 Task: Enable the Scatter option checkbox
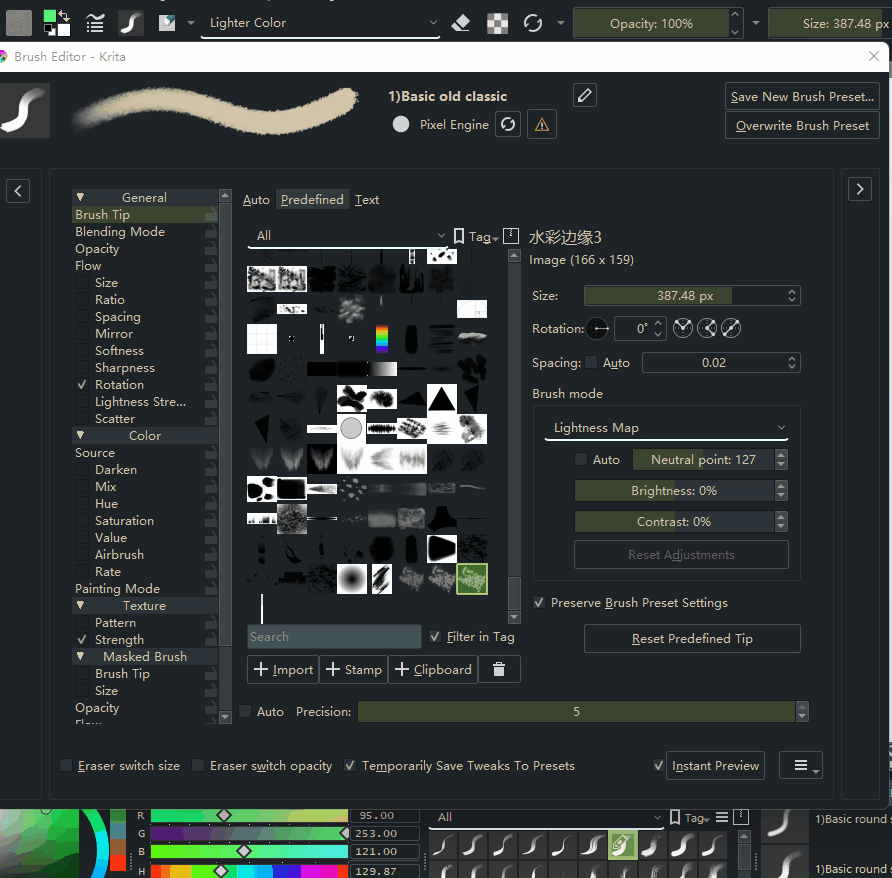click(x=82, y=419)
